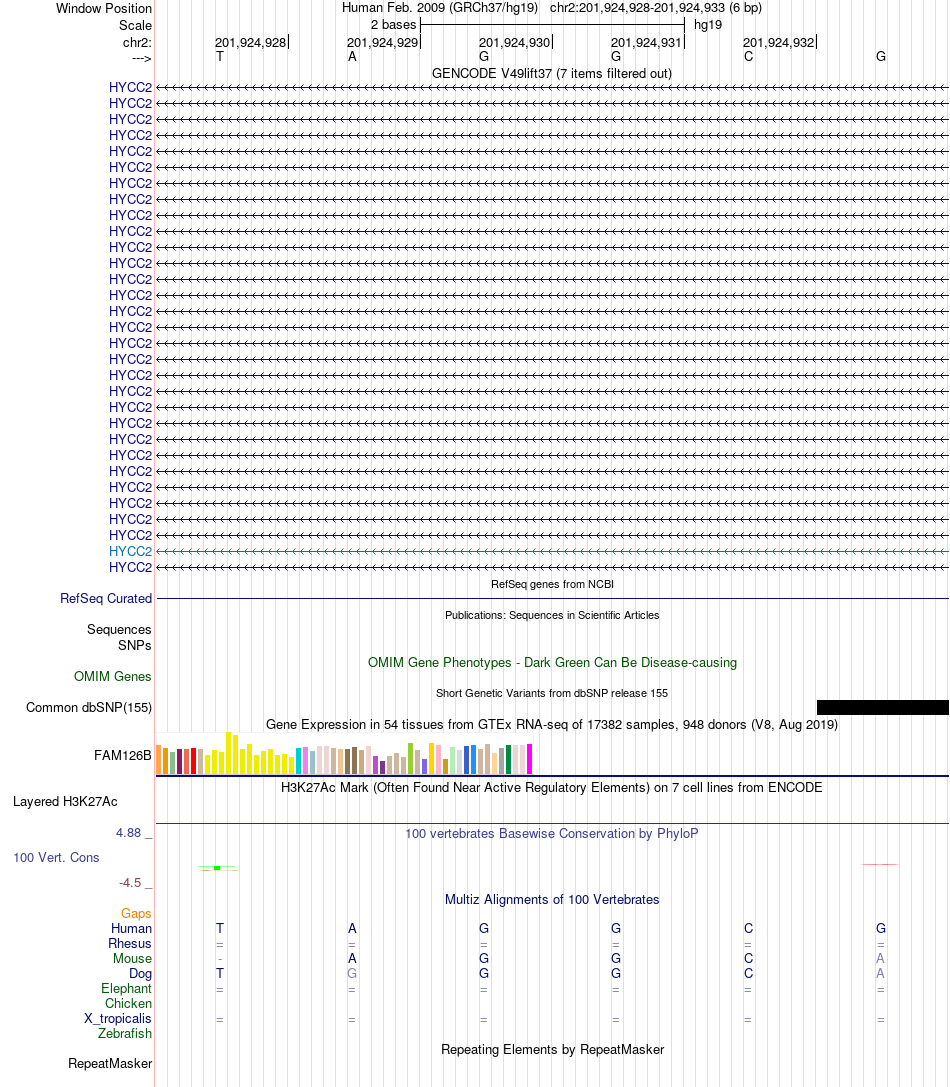Open 'Repeating Elements by RepeatMasker' track title
950x1087 pixels.
click(552, 1050)
